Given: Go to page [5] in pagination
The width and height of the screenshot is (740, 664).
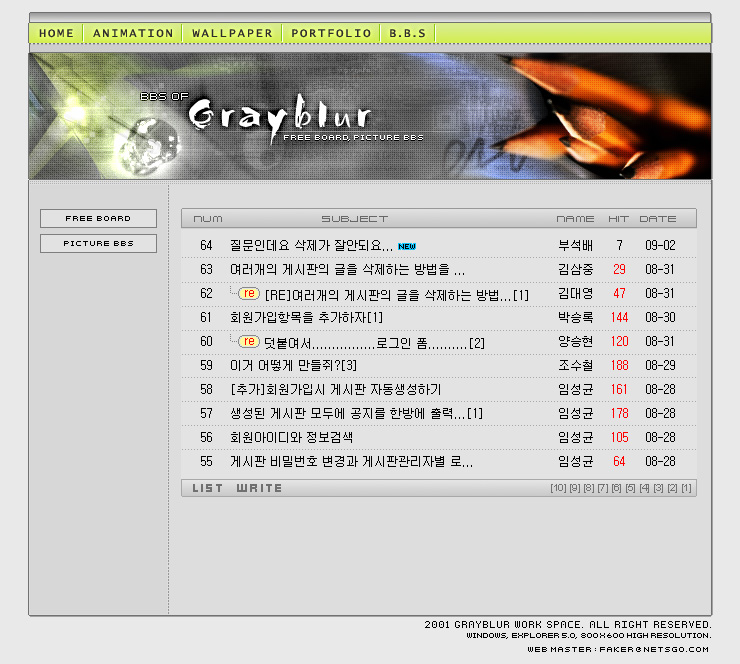Looking at the screenshot, I should [631, 488].
